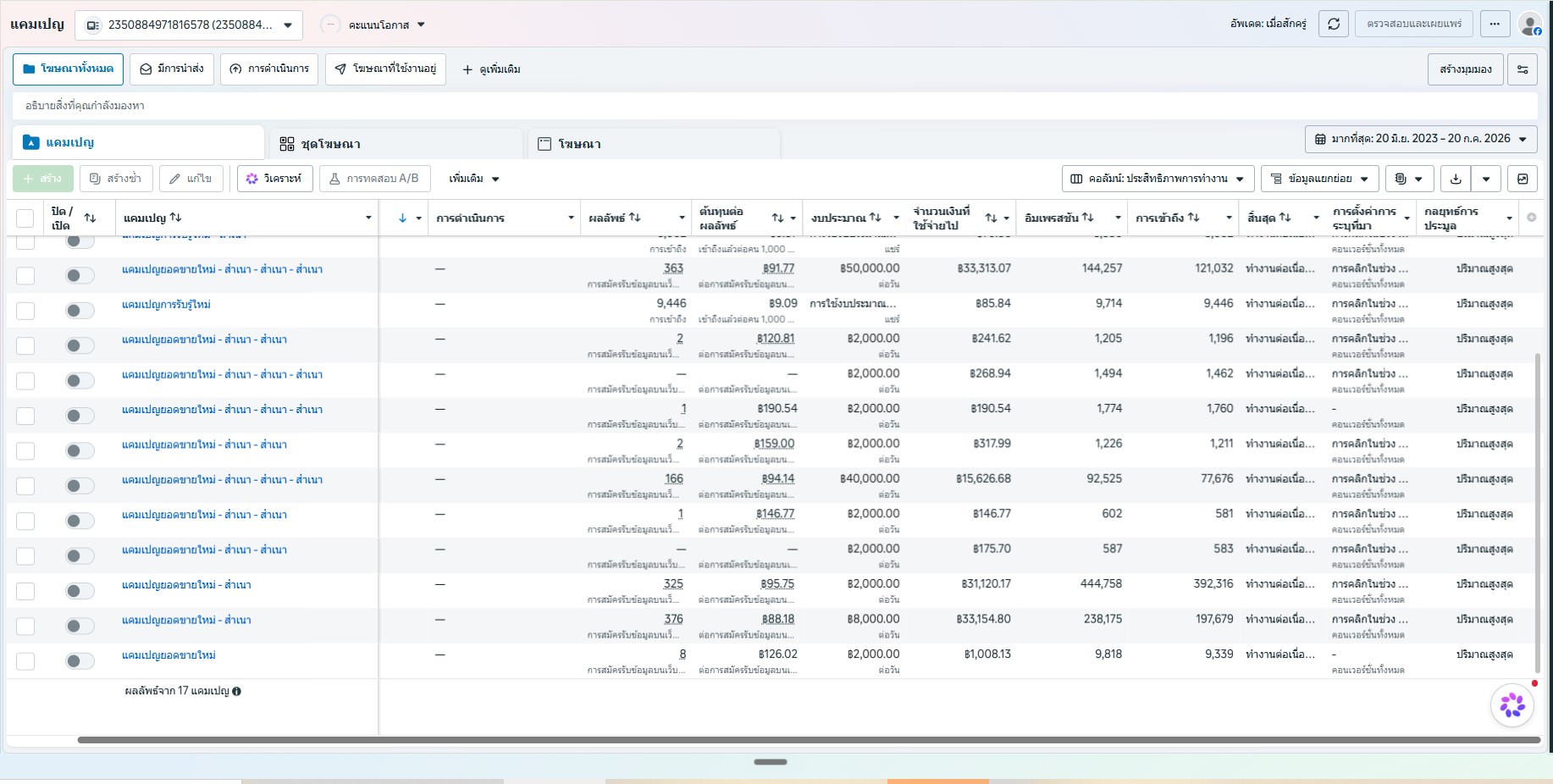The width and height of the screenshot is (1553, 784).
Task: Open the three-dot more options button
Action: point(1495,24)
